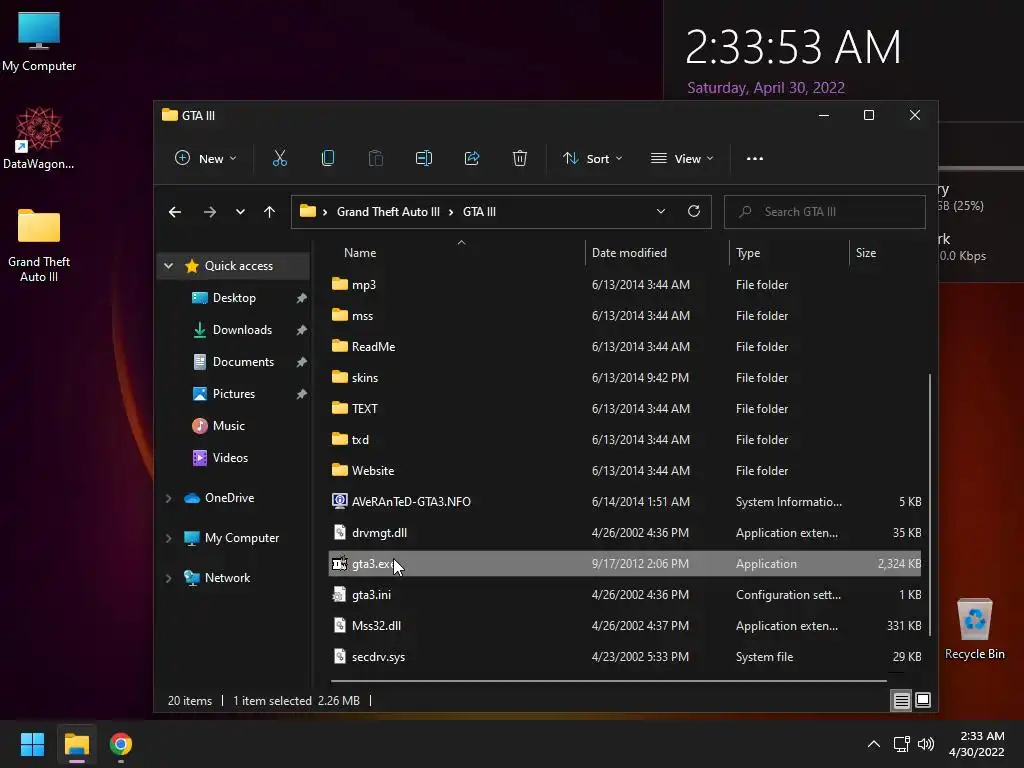This screenshot has width=1024, height=768.
Task: Click the Delete trash can icon
Action: point(520,158)
